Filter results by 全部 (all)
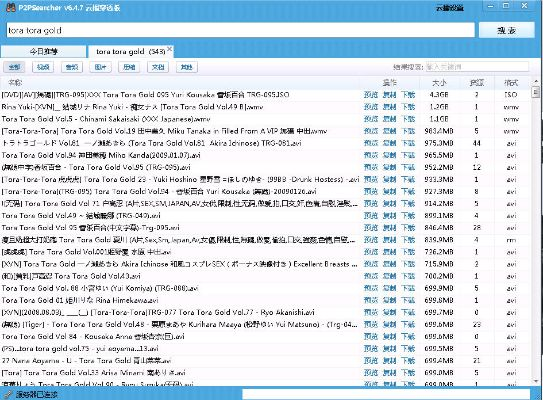Image resolution: width=543 pixels, height=400 pixels. 15,67
